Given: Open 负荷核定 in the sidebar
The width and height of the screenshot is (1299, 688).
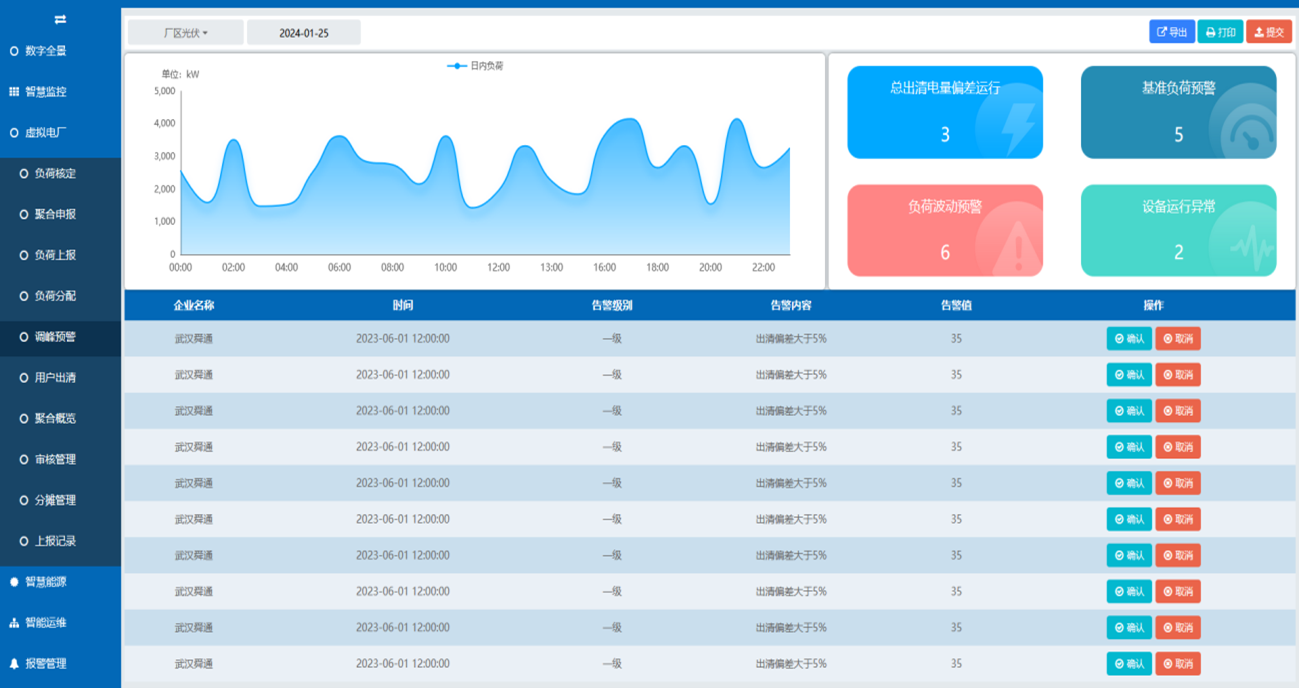Looking at the screenshot, I should click(x=55, y=174).
